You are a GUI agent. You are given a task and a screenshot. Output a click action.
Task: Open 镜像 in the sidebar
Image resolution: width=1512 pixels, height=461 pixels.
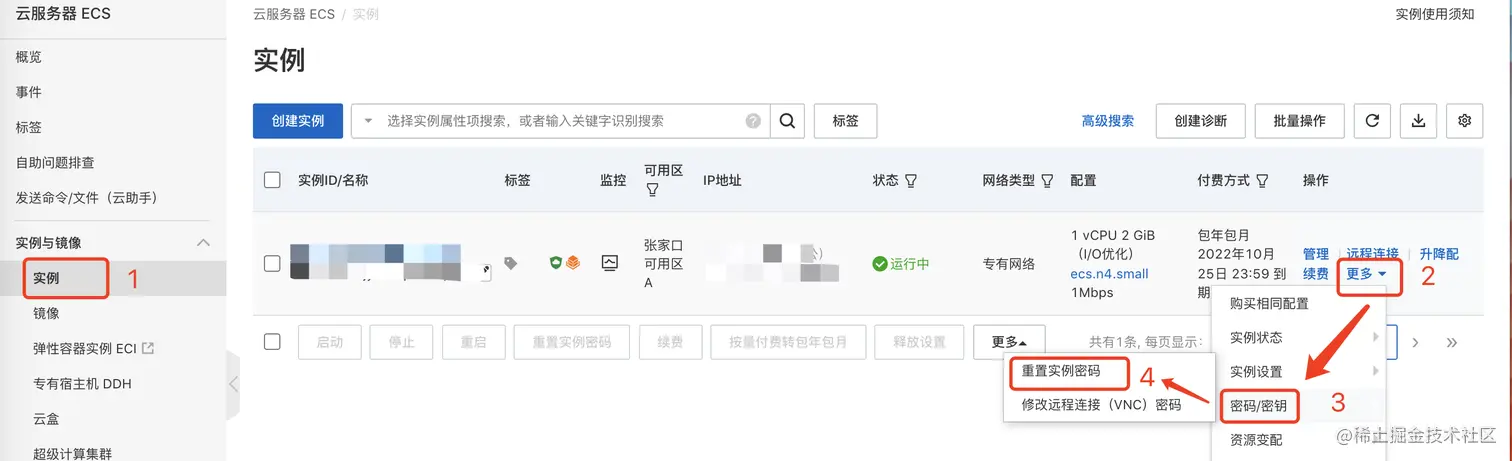[x=46, y=313]
